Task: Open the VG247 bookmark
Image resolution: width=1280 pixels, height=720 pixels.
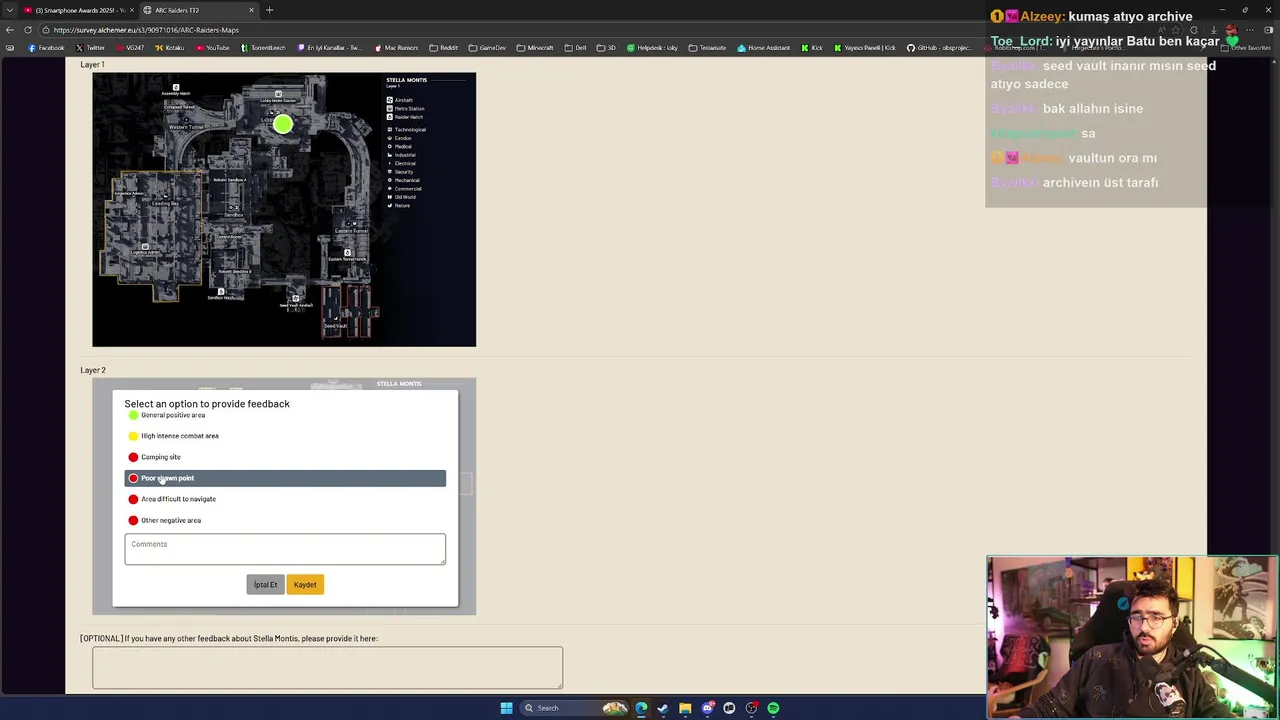Action: pos(130,48)
